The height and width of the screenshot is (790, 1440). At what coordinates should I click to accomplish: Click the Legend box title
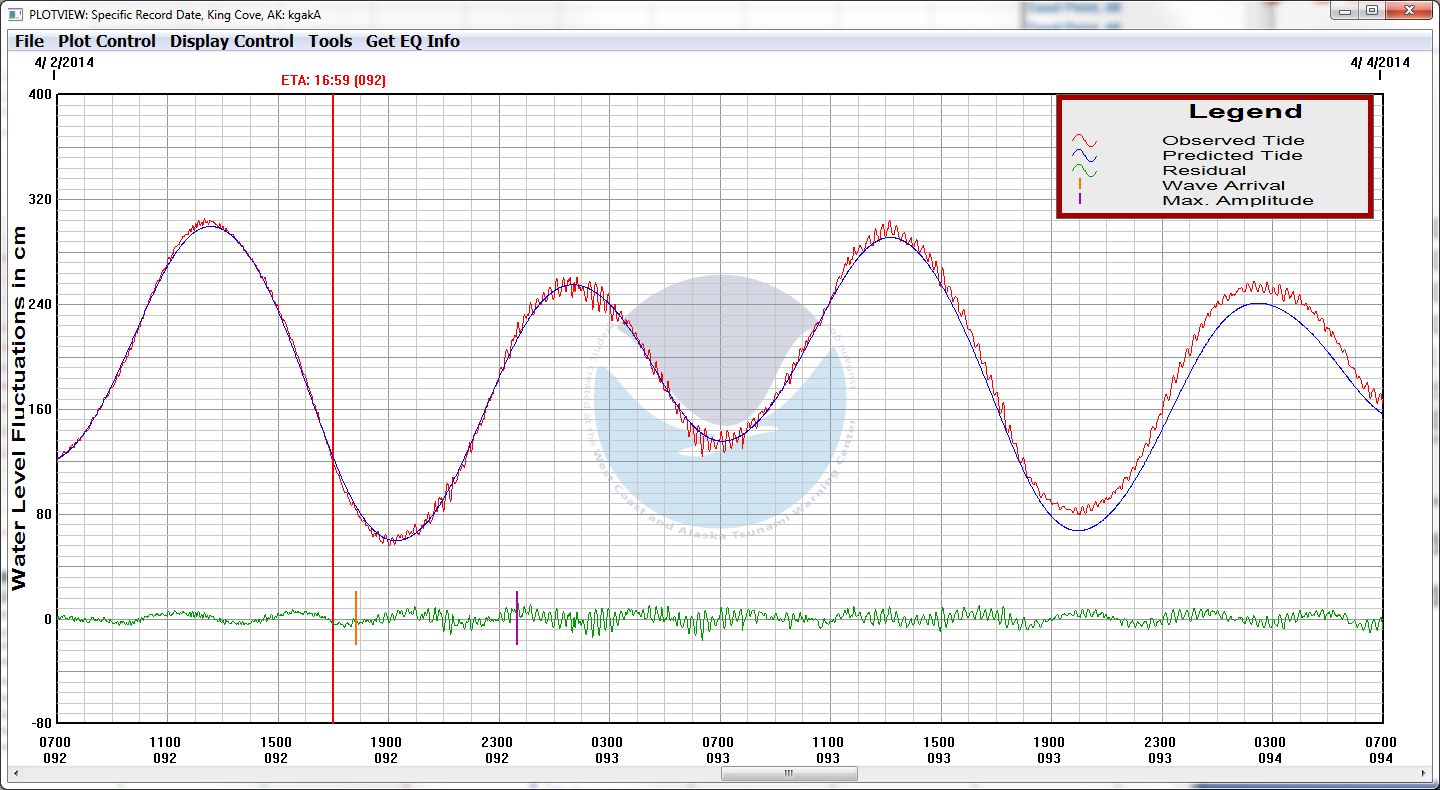[x=1245, y=112]
